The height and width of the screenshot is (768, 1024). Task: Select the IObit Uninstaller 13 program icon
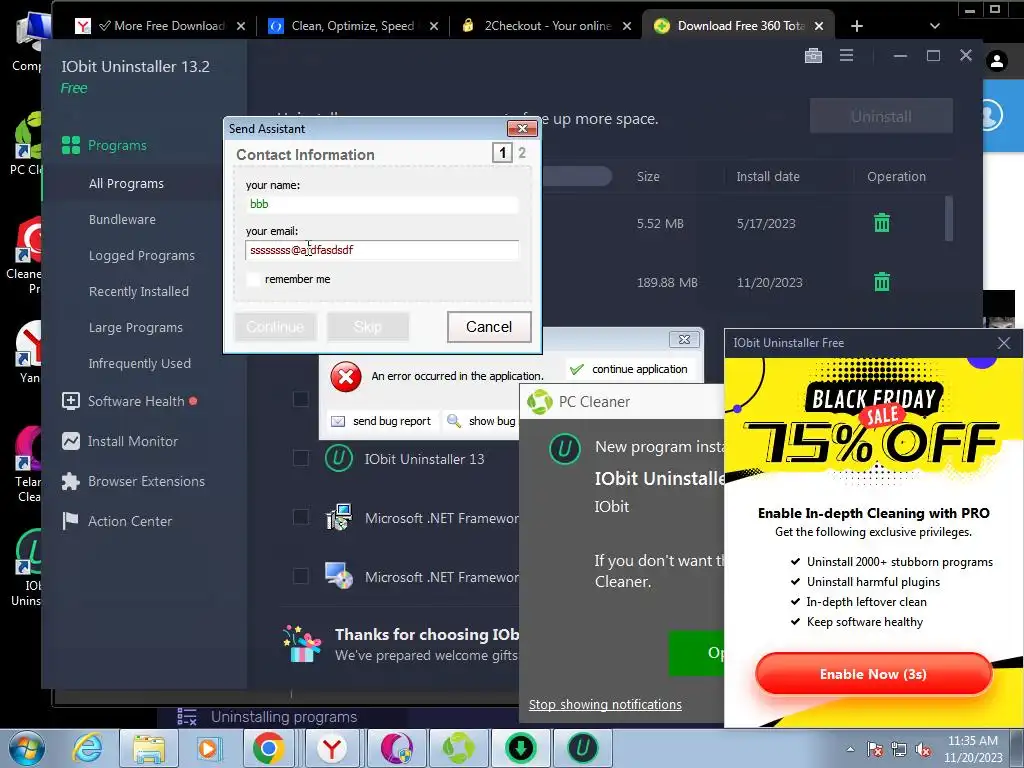pyautogui.click(x=339, y=458)
